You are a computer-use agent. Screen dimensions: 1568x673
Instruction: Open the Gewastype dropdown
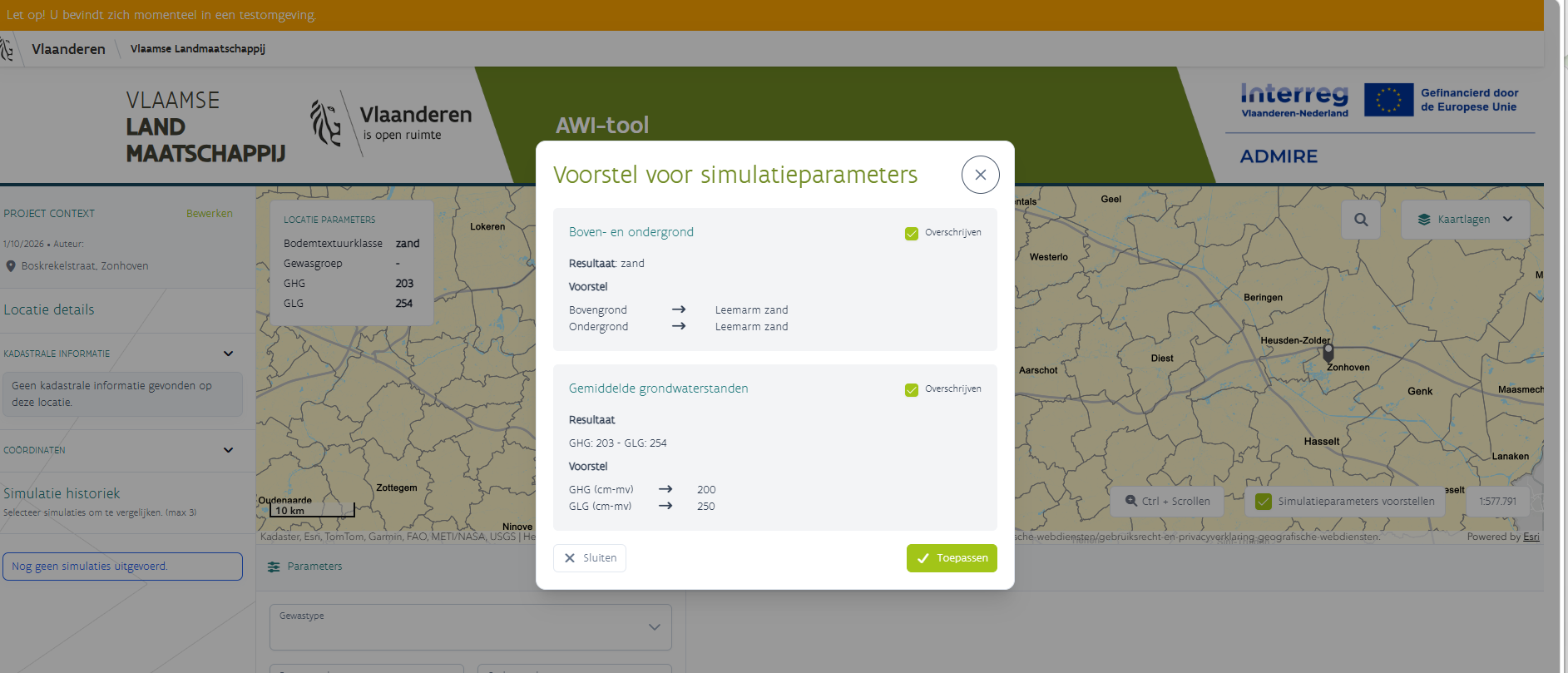tap(471, 627)
